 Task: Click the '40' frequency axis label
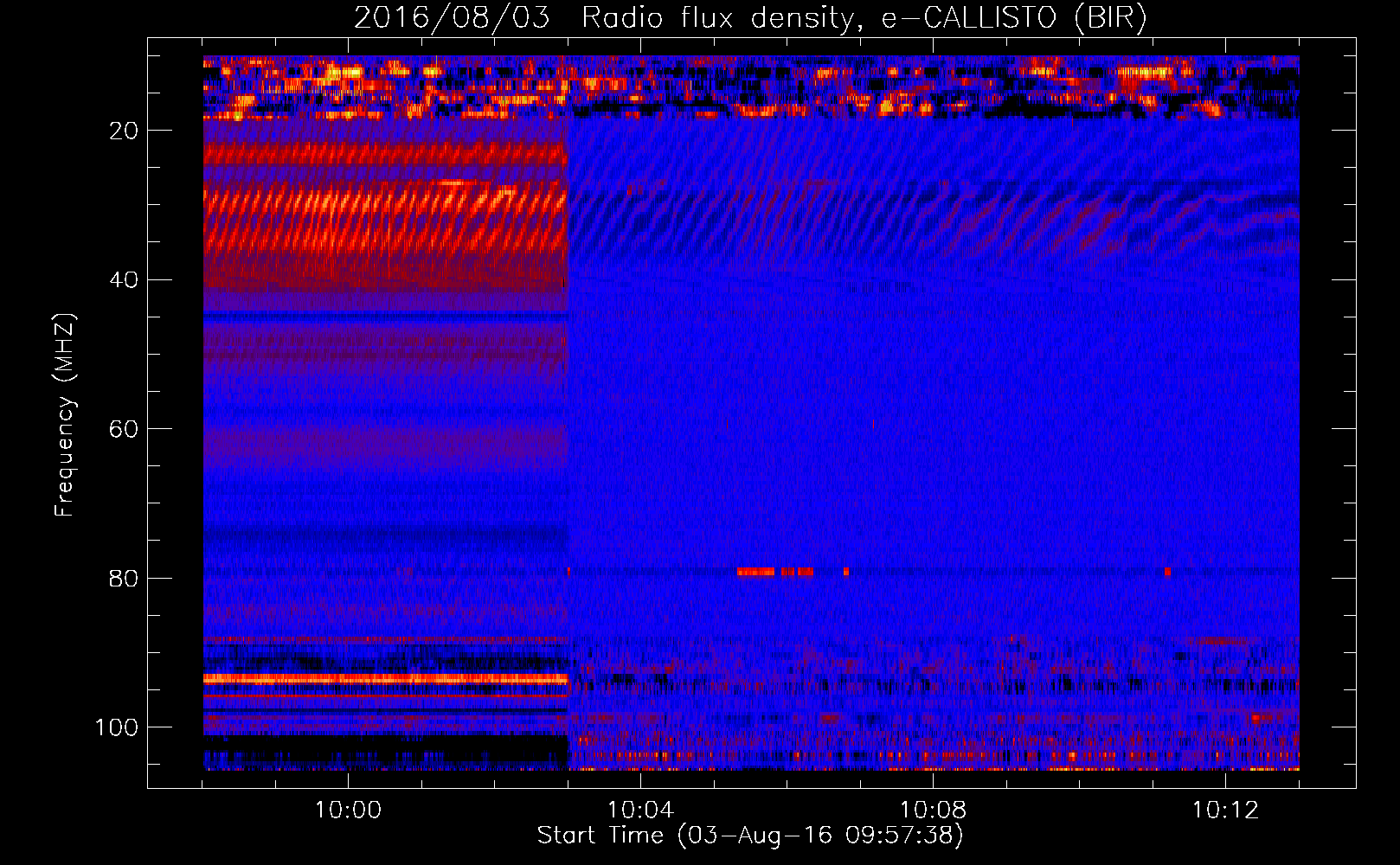(x=125, y=280)
